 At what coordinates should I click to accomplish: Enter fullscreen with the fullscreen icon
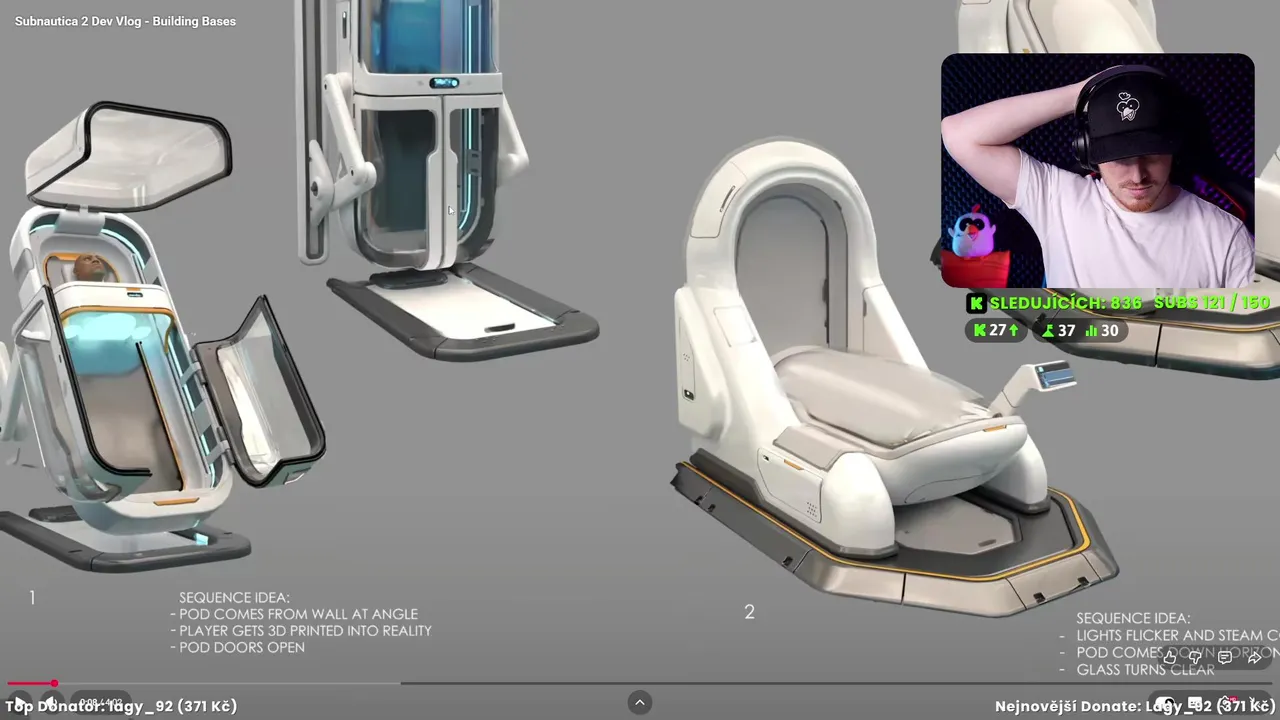[1256, 702]
